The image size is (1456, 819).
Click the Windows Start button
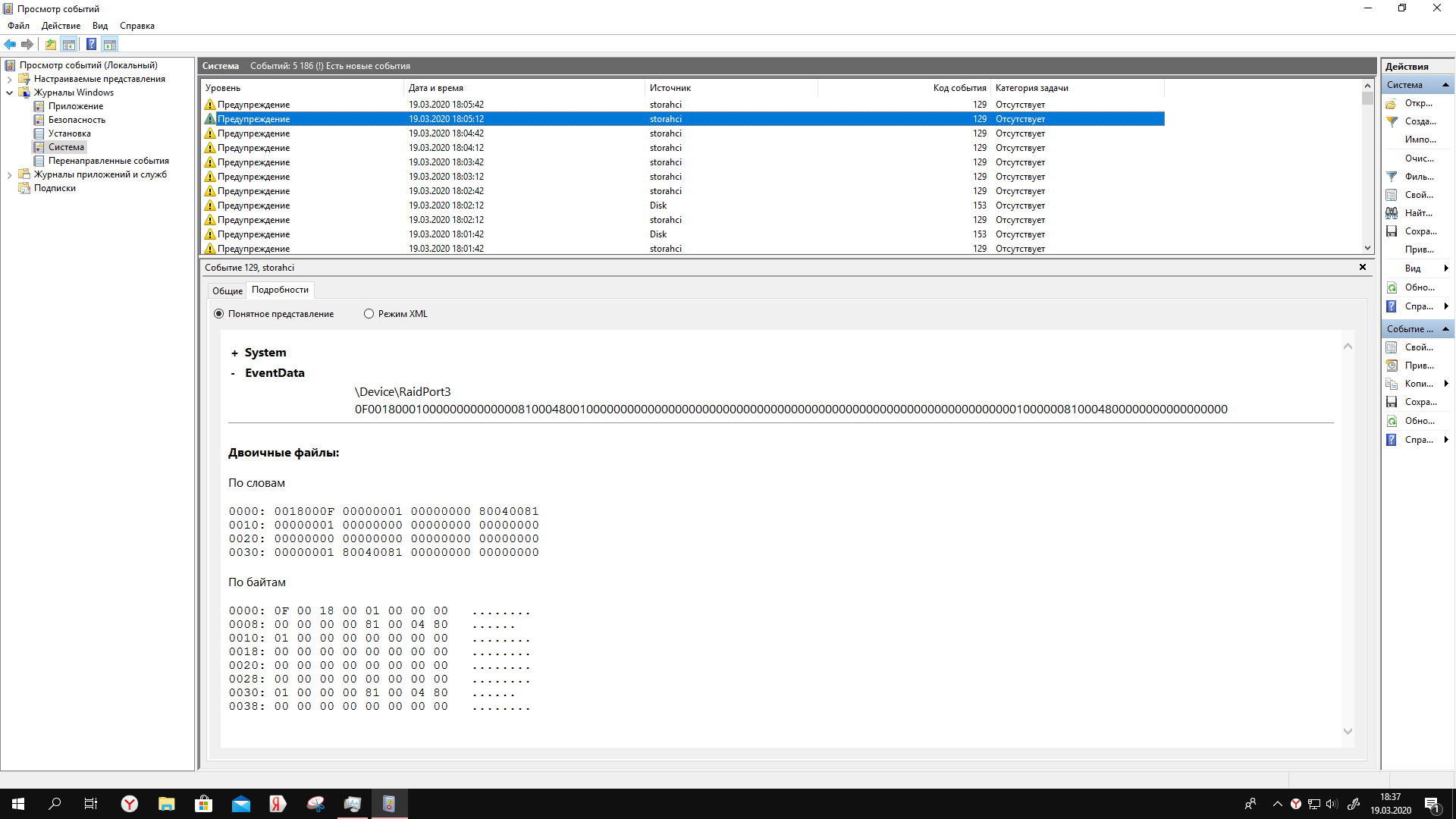point(18,804)
